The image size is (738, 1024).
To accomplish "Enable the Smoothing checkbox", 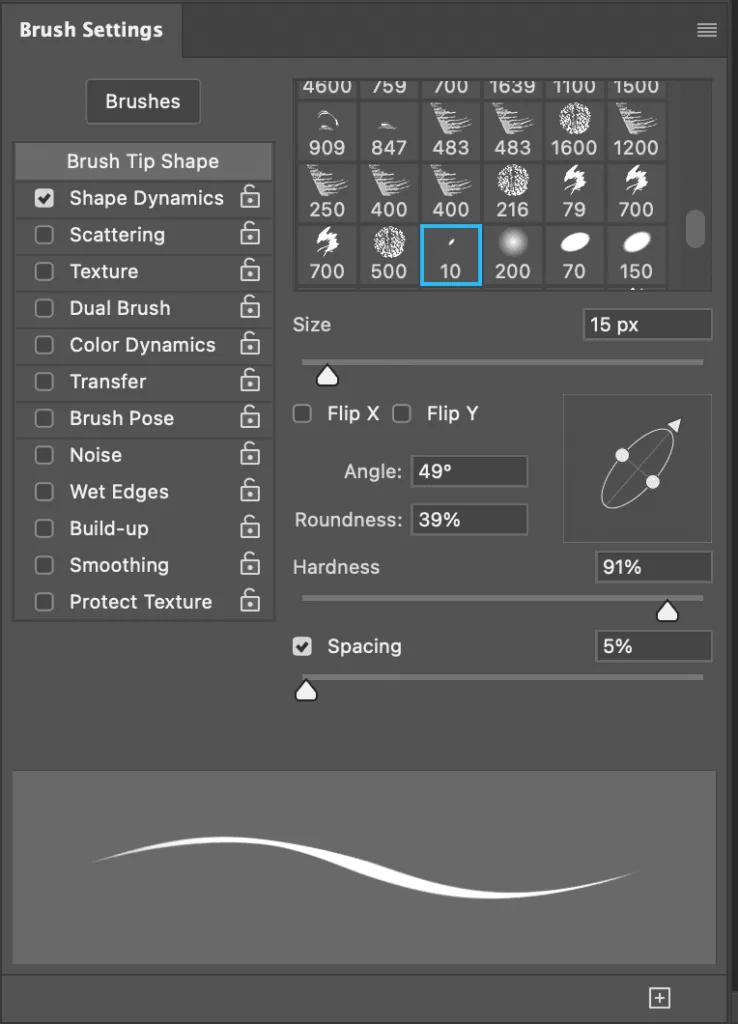I will [x=44, y=565].
